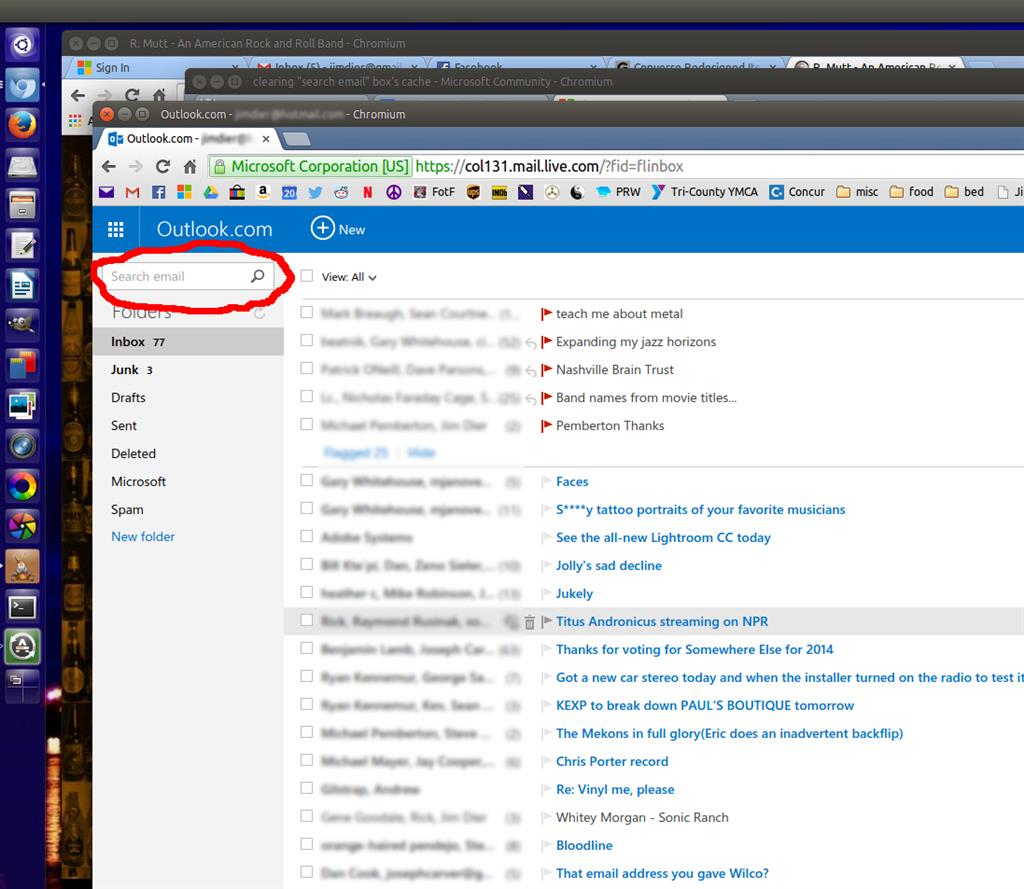Check the Whitey Morgan - Sonic Ranch message
This screenshot has width=1024, height=889.
click(306, 816)
